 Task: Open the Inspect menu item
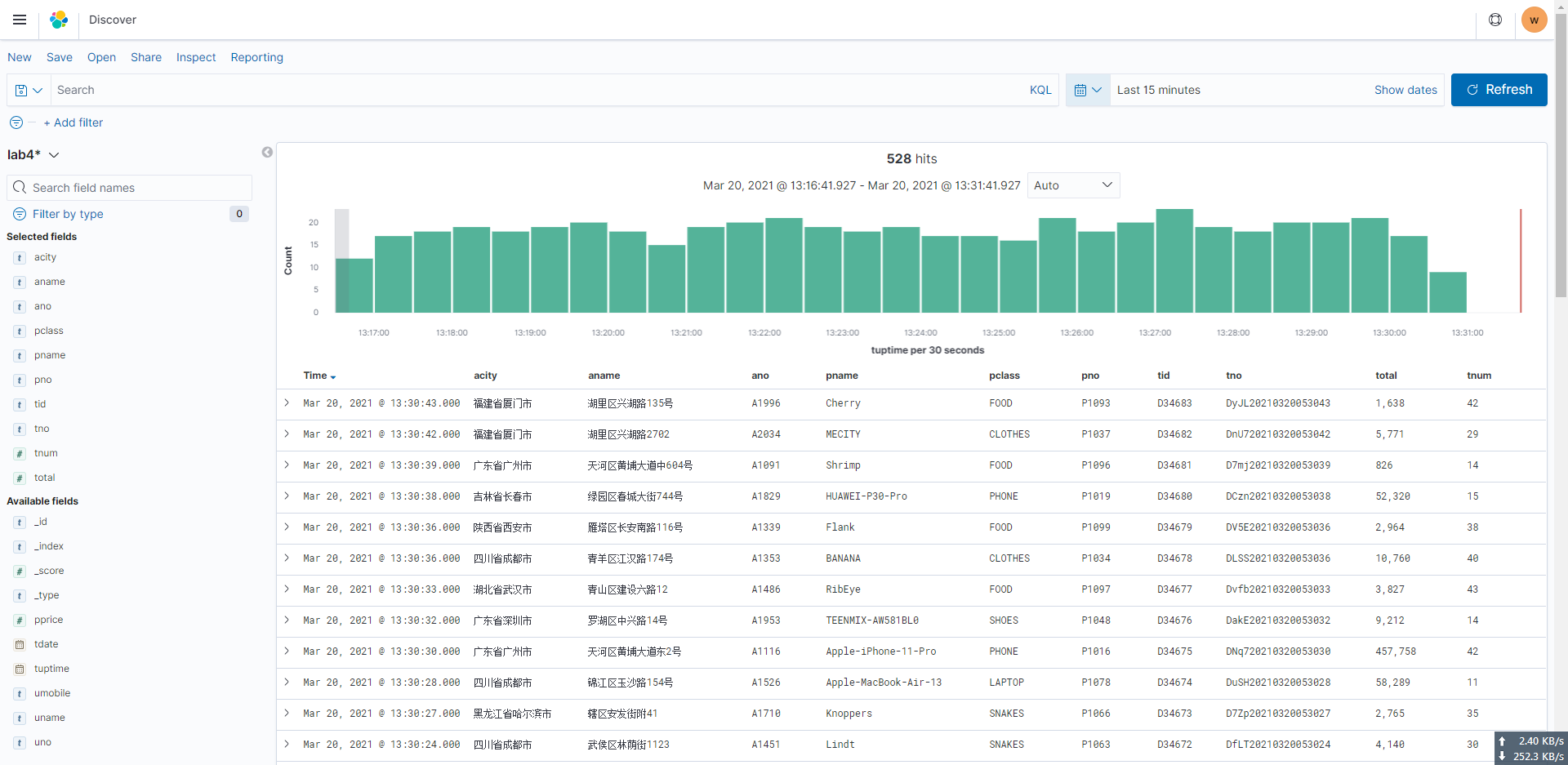pos(196,57)
